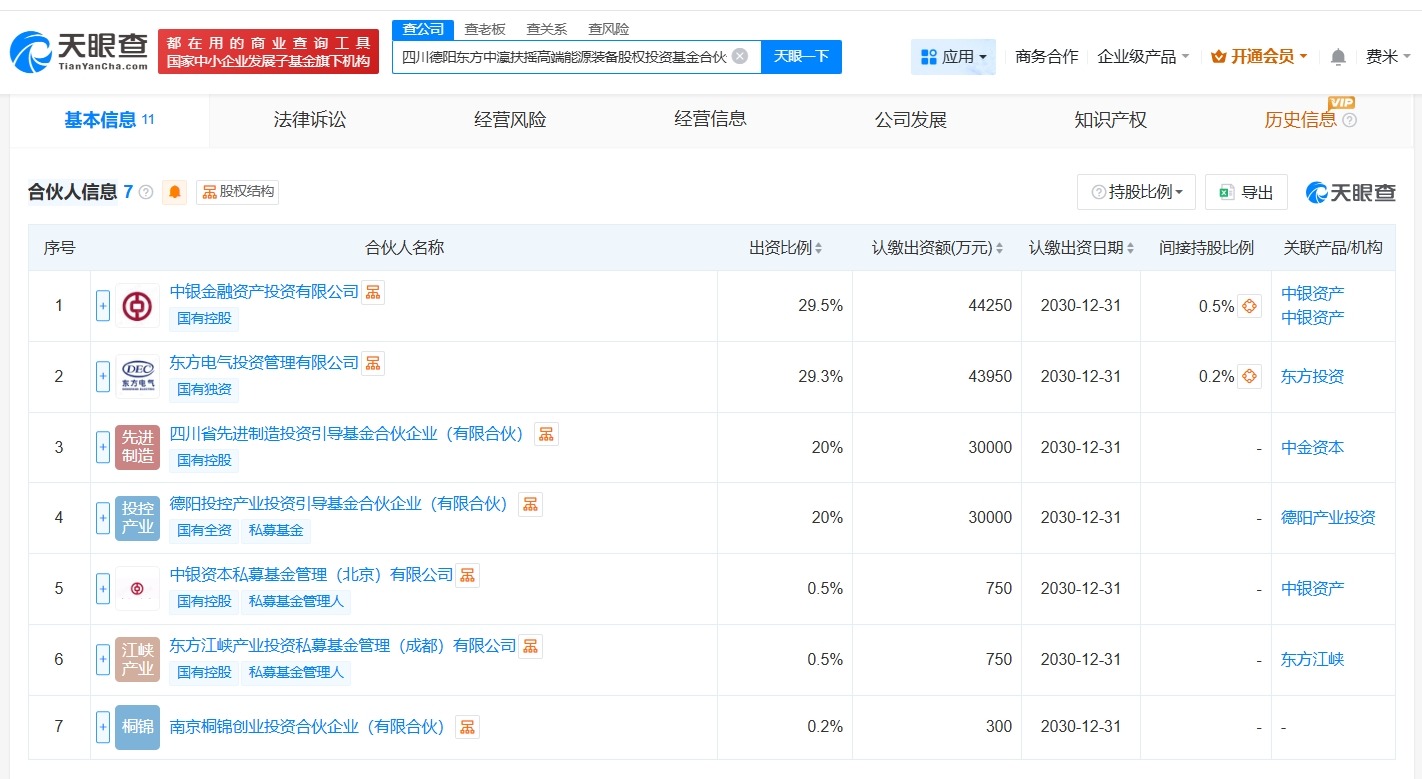Screen dimensions: 1422x779
Task: Click the 东方电气 DEC company logo
Action: [137, 376]
